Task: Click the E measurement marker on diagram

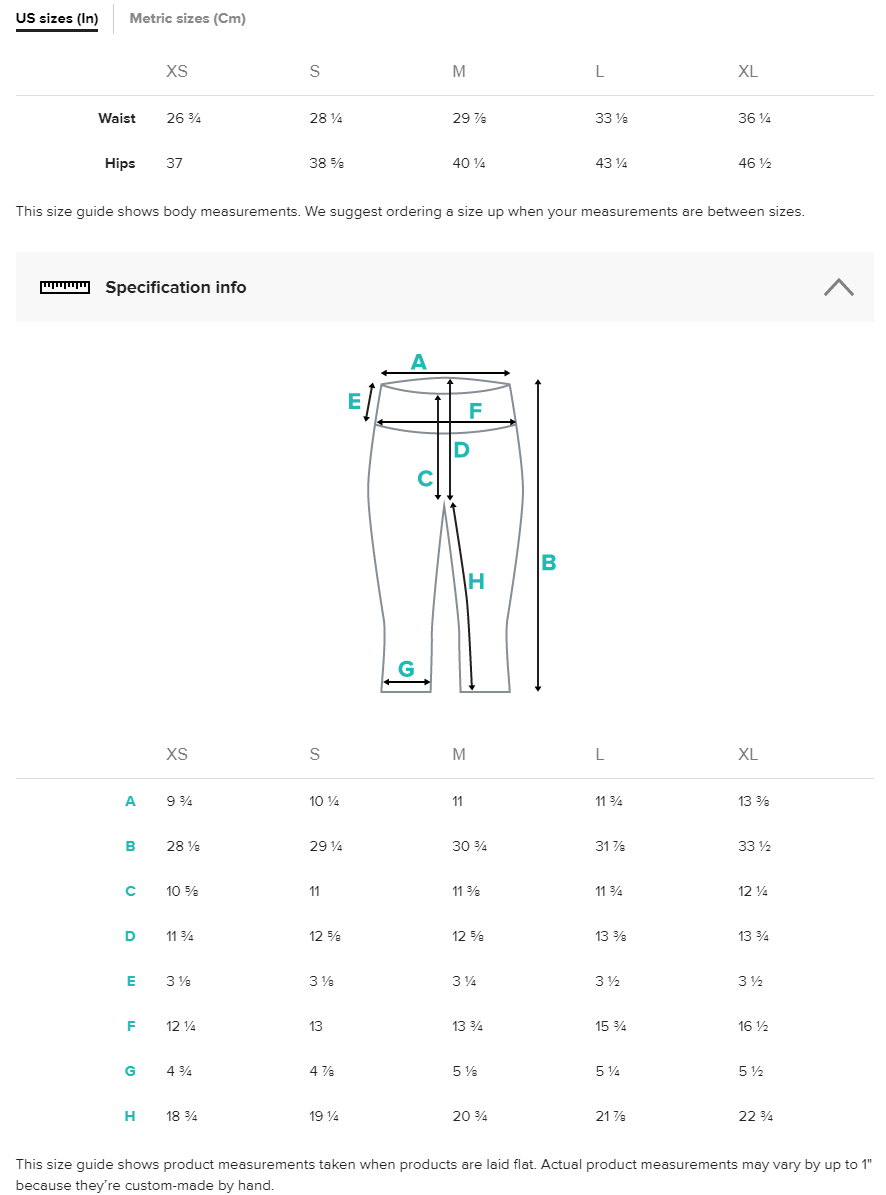Action: pyautogui.click(x=353, y=402)
